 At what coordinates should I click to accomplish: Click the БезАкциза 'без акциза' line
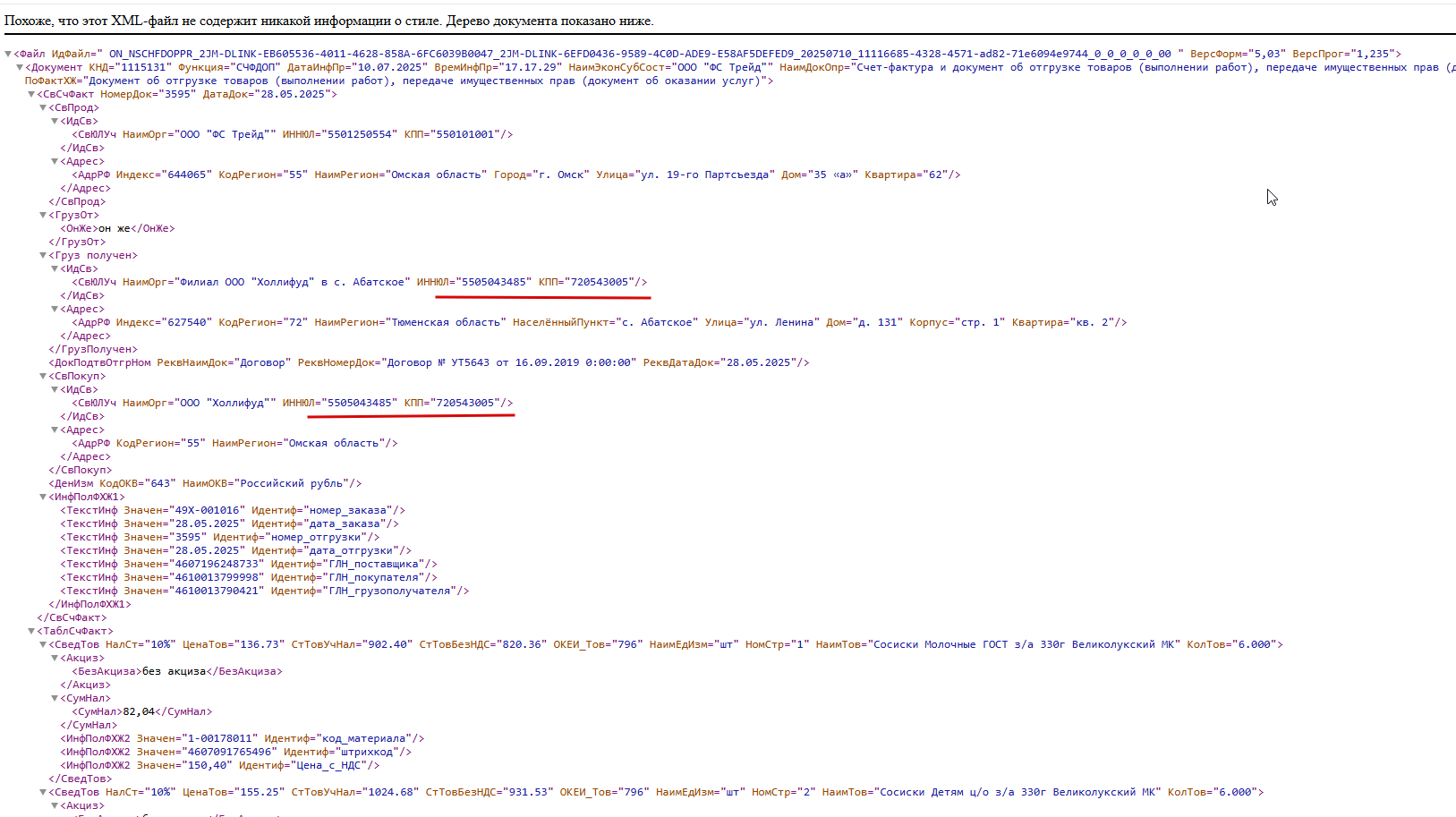click(177, 671)
